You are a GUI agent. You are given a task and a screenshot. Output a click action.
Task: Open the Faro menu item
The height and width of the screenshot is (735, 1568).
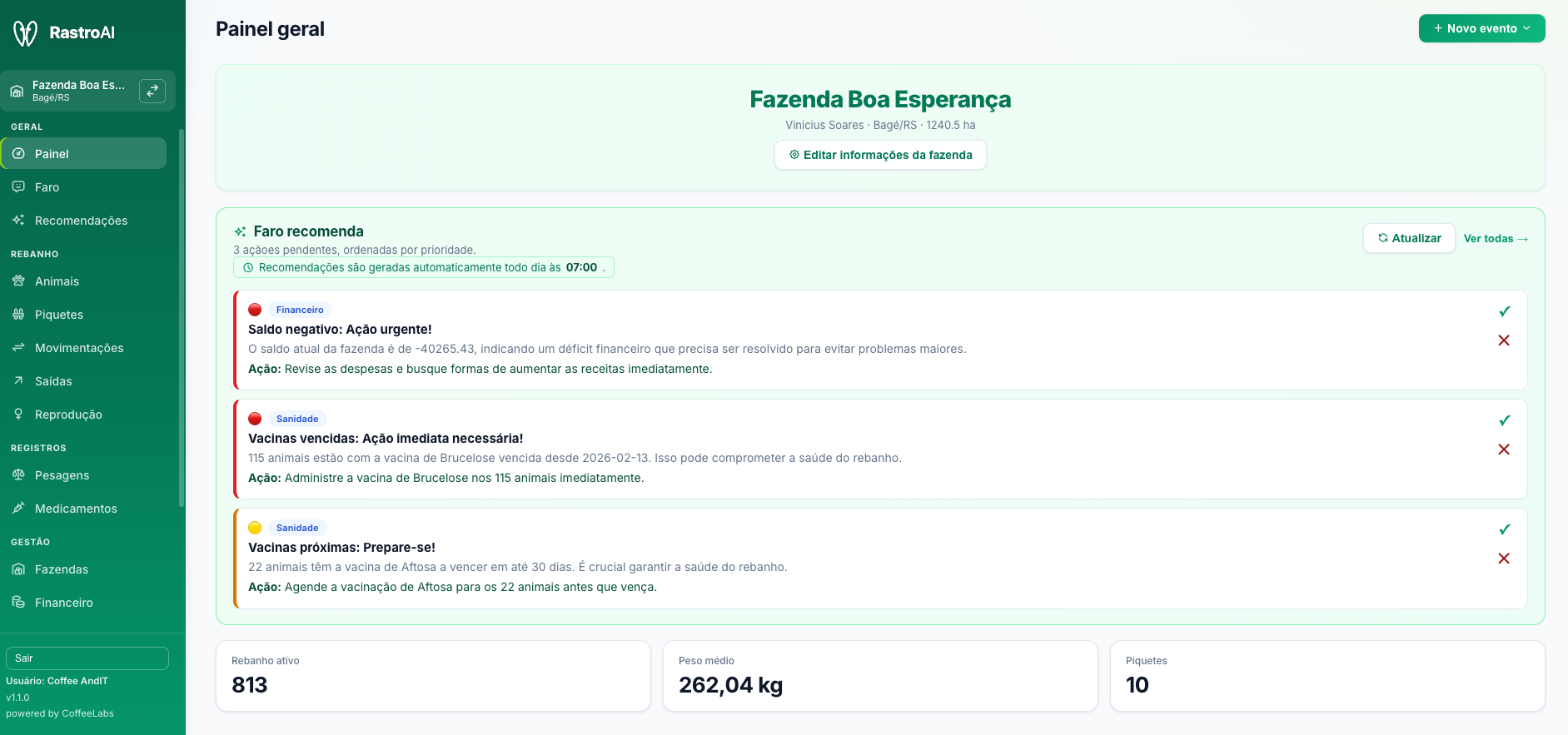tap(84, 187)
